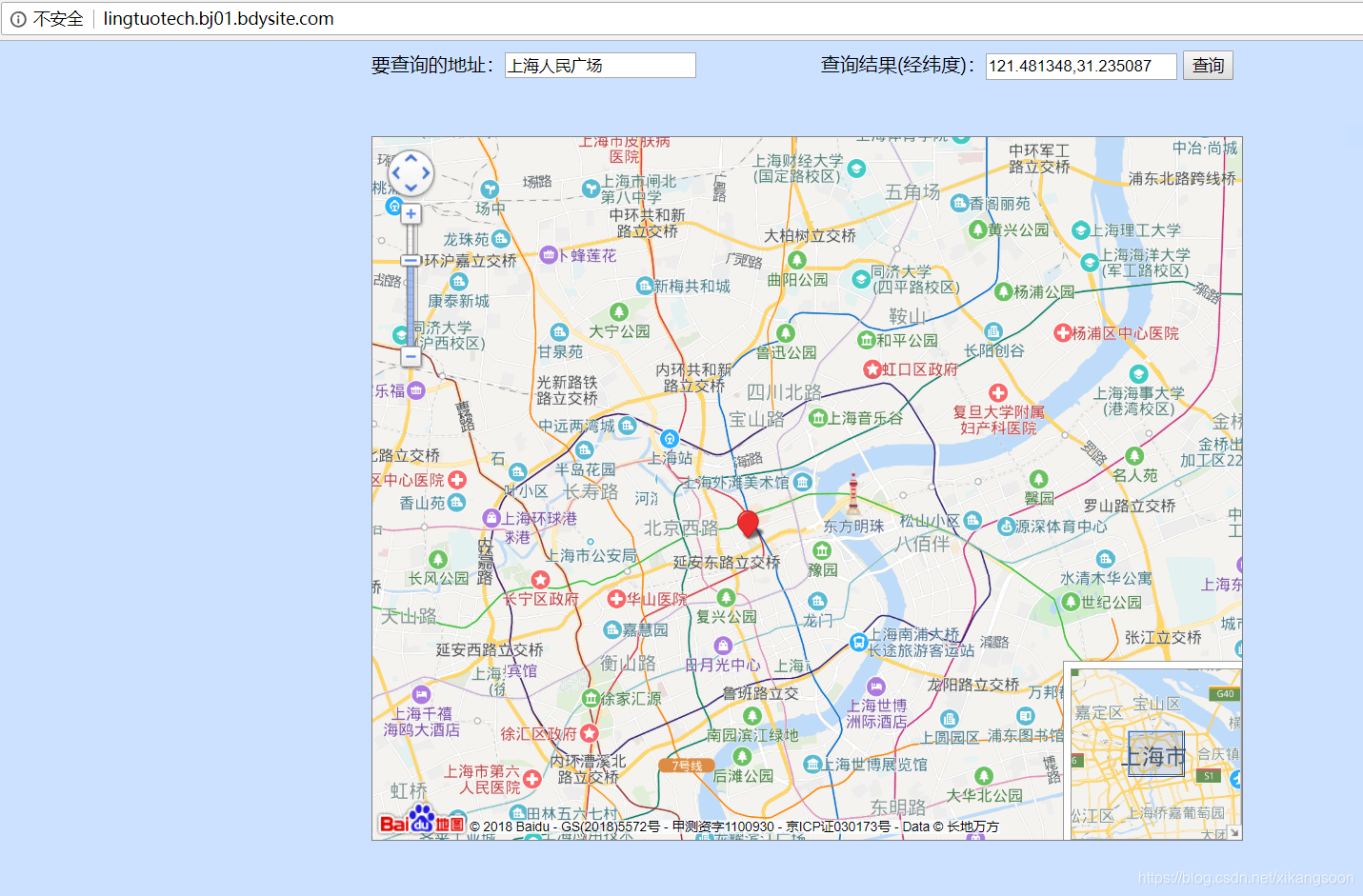
Task: Click the 延安东路立交桥 label
Action: (x=727, y=562)
